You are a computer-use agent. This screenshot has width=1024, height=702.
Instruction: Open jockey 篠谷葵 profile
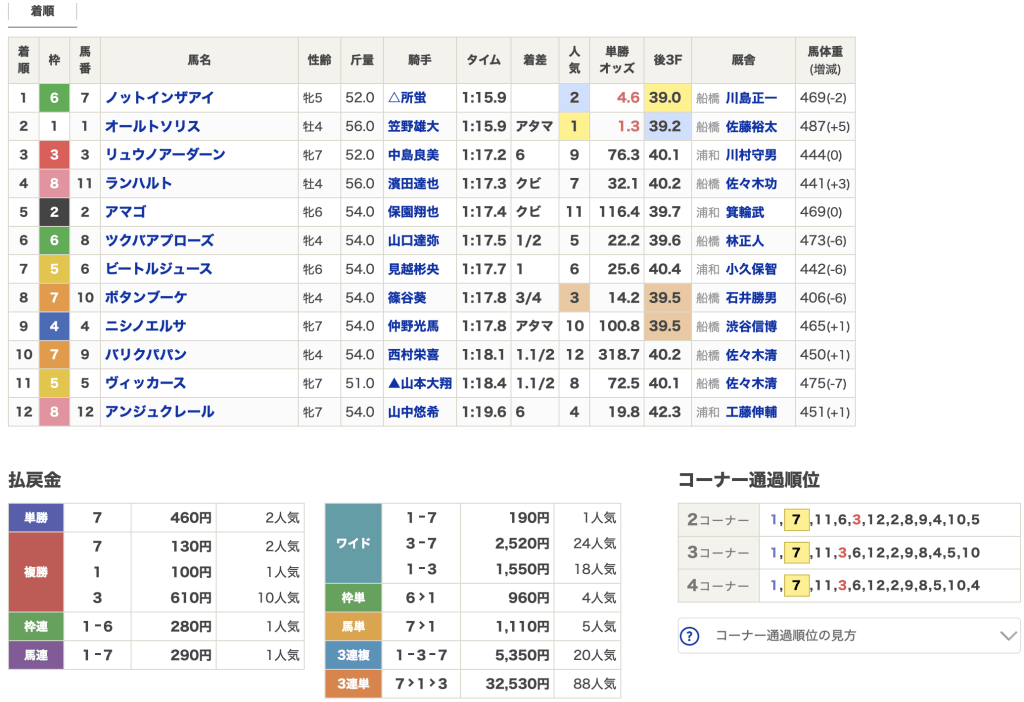pos(407,298)
